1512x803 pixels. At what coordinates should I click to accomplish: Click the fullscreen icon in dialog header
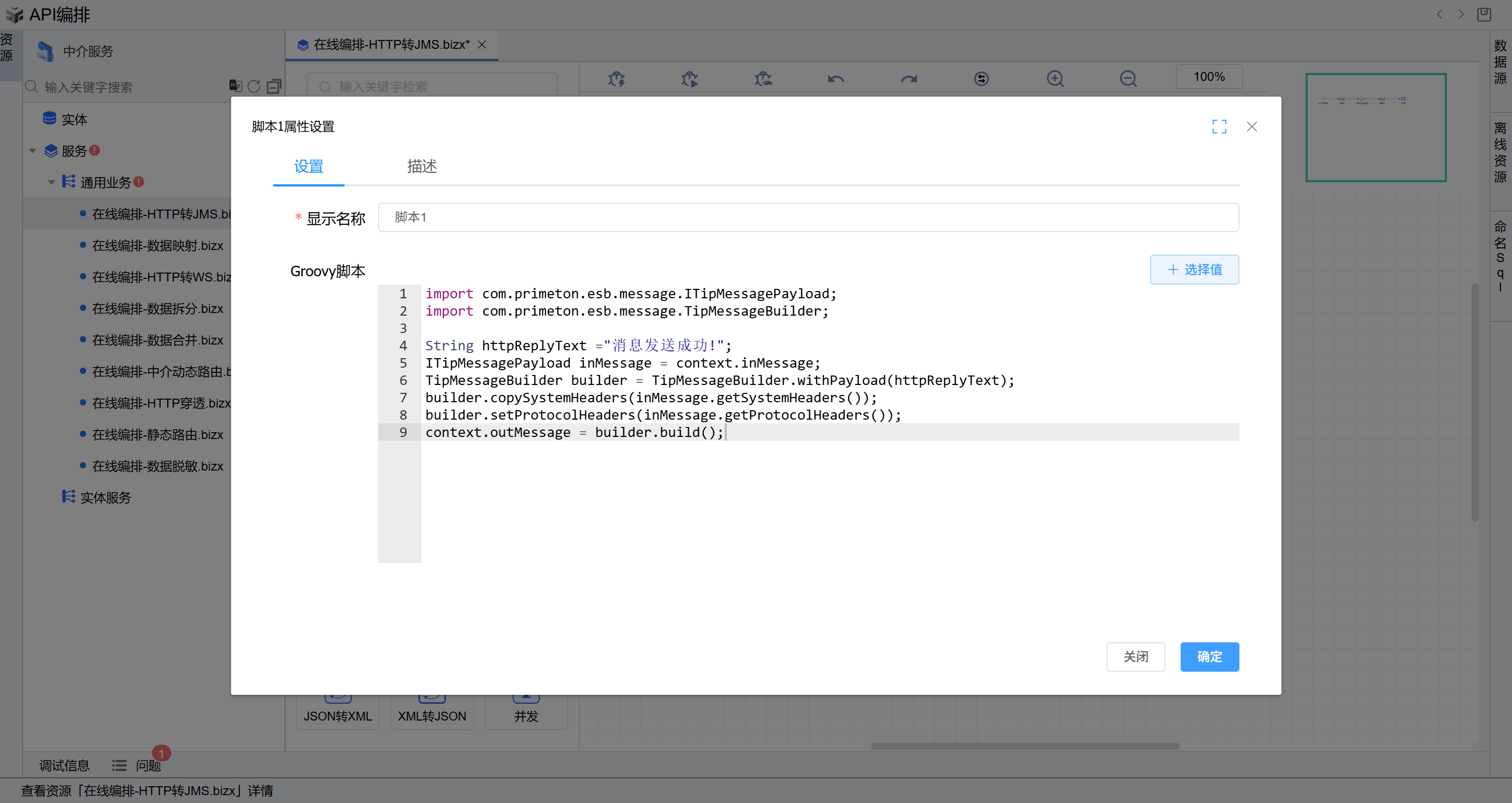[x=1219, y=127]
